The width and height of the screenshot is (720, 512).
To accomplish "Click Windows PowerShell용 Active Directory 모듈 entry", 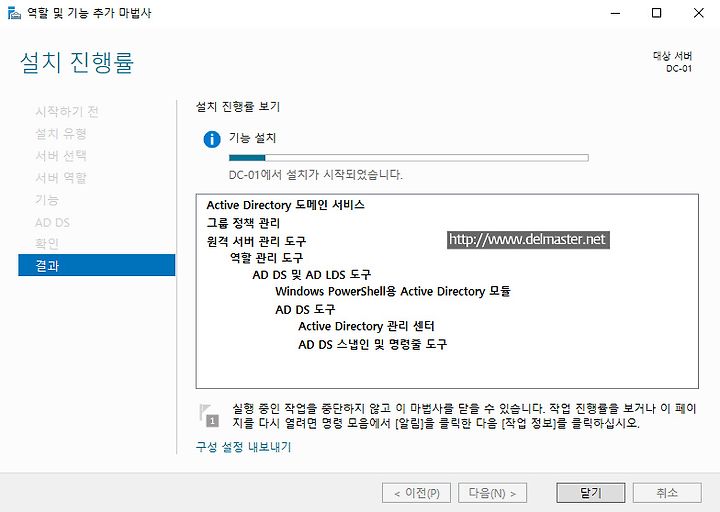I will coord(393,292).
